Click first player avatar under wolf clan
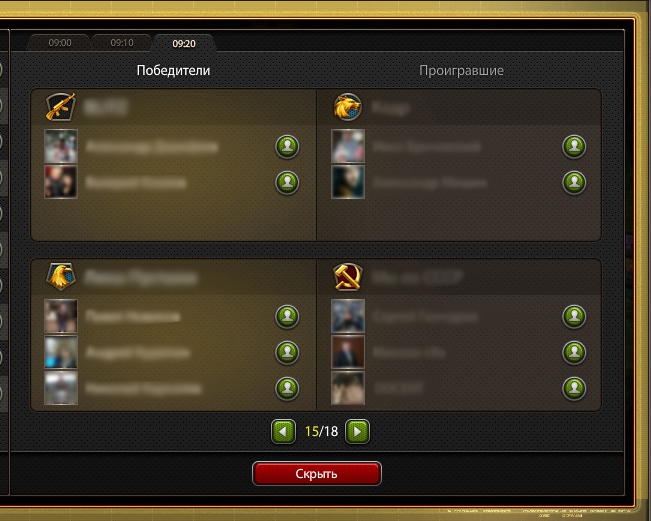Image resolution: width=651 pixels, height=521 pixels. (x=348, y=146)
